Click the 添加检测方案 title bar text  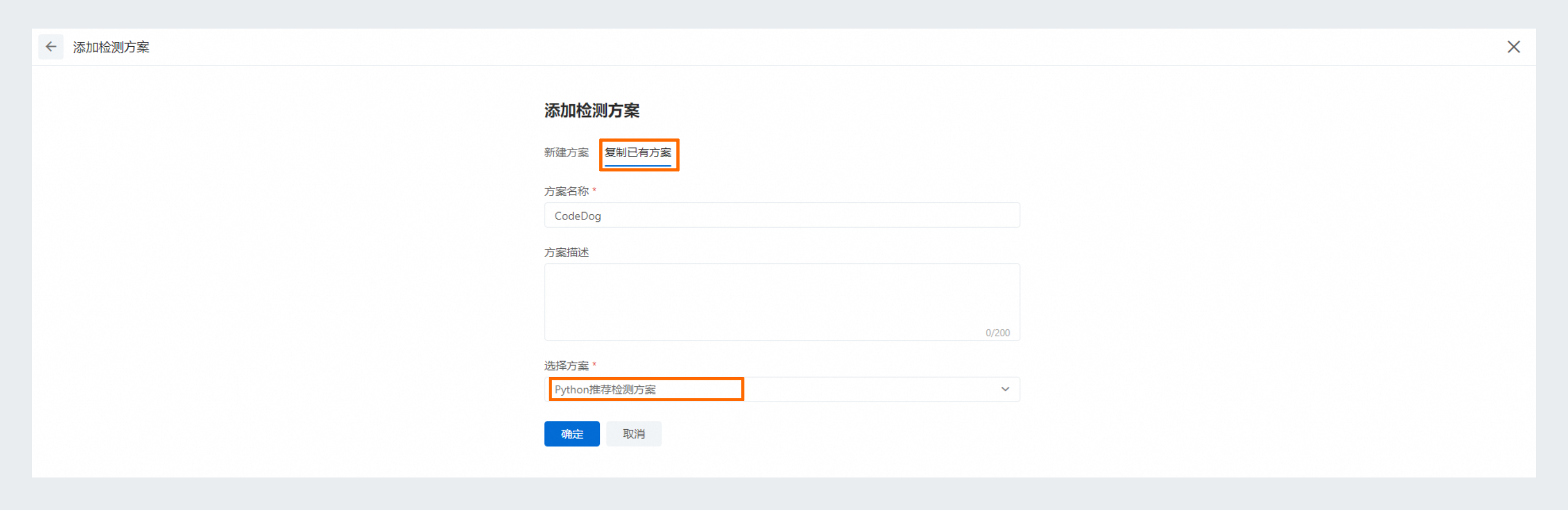[112, 47]
